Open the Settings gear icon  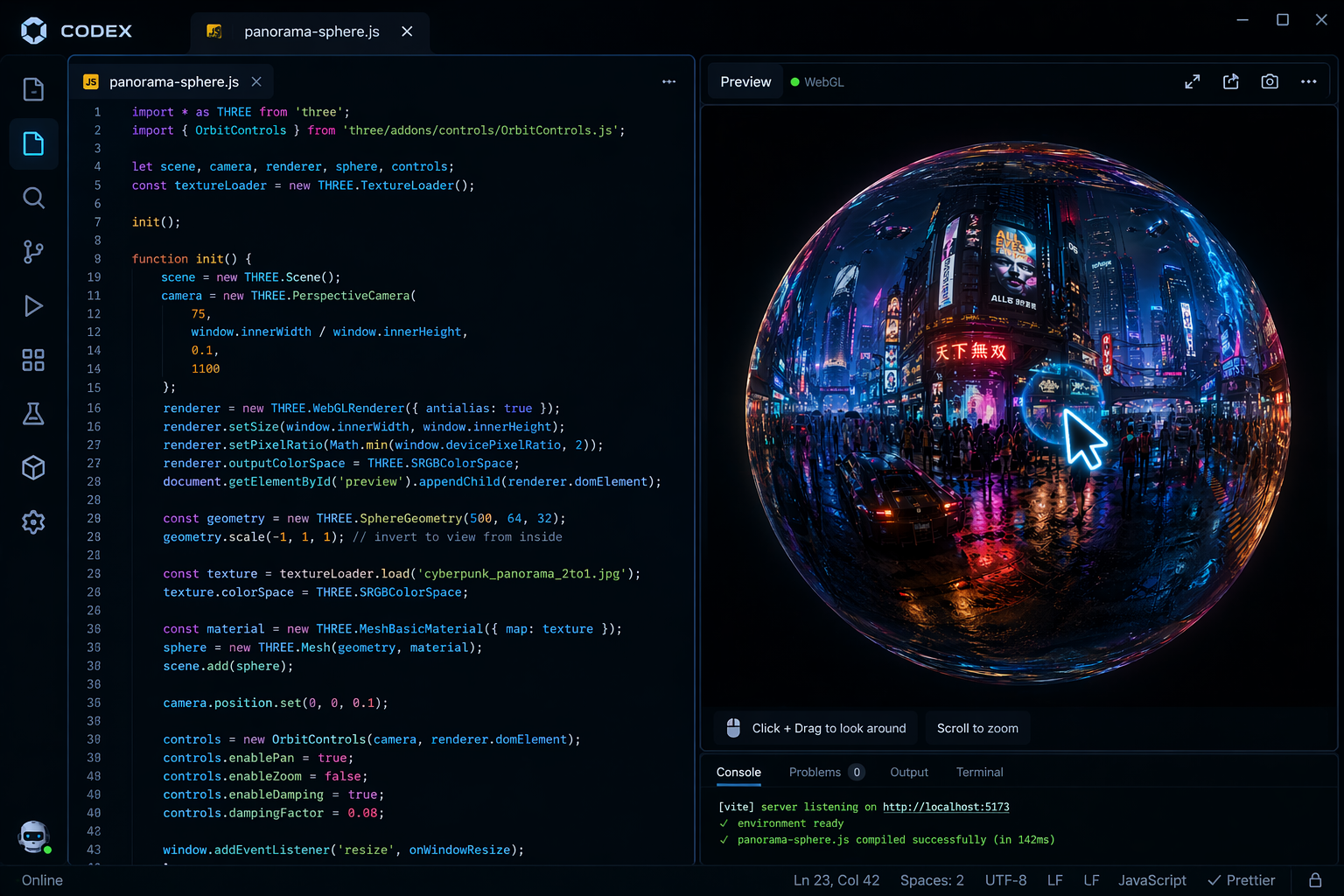tap(33, 522)
